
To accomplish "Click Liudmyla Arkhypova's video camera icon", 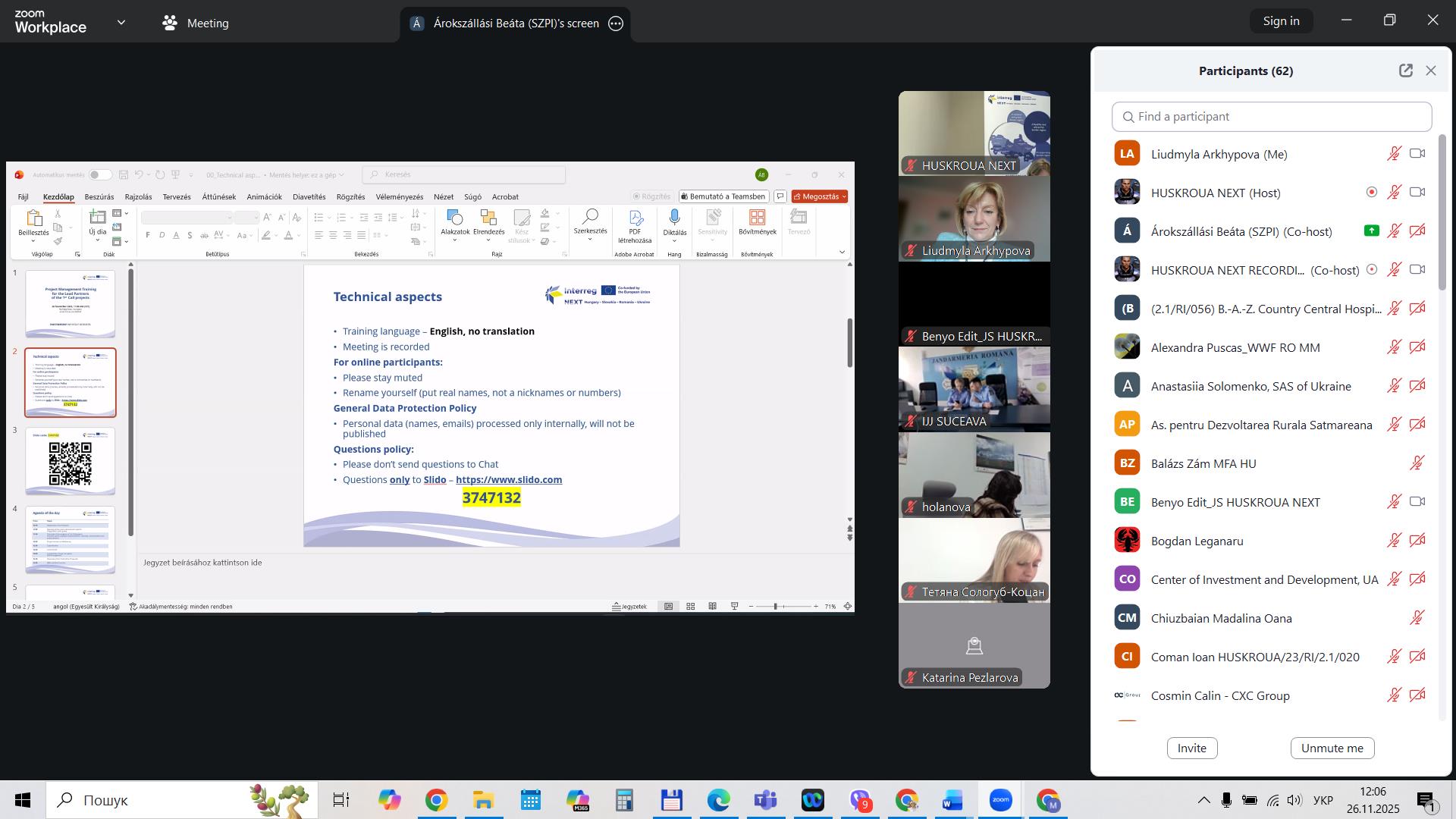I will pyautogui.click(x=1417, y=154).
